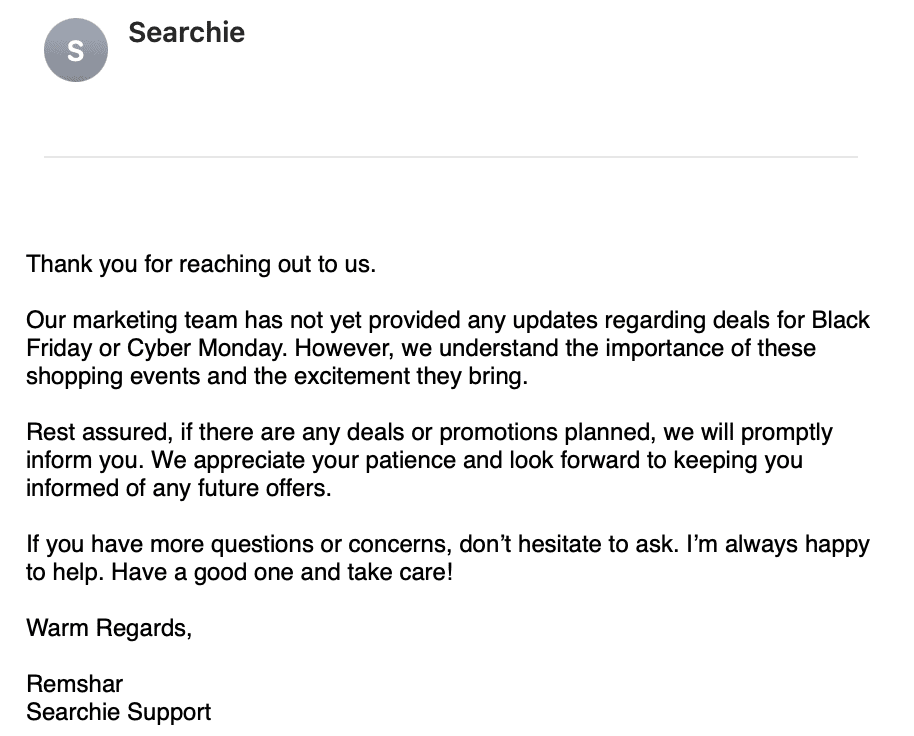Image resolution: width=914 pixels, height=736 pixels.
Task: Click the "Warm Regards," closing line
Action: coord(109,628)
